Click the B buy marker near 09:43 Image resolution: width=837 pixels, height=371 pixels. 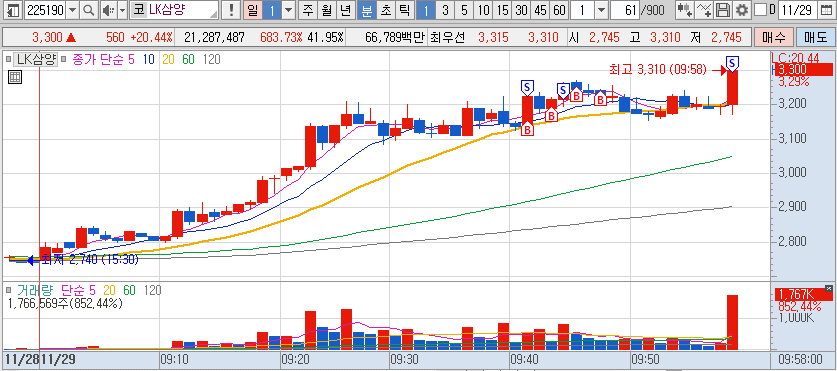(551, 114)
